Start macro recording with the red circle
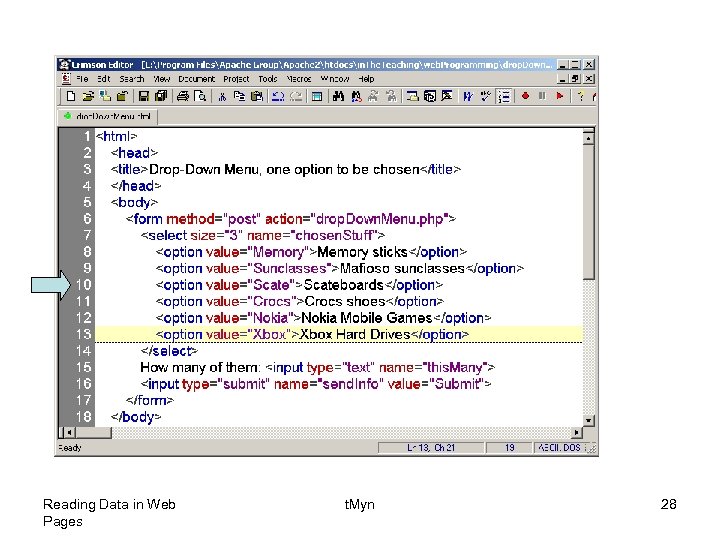The image size is (720, 540). [x=525, y=96]
